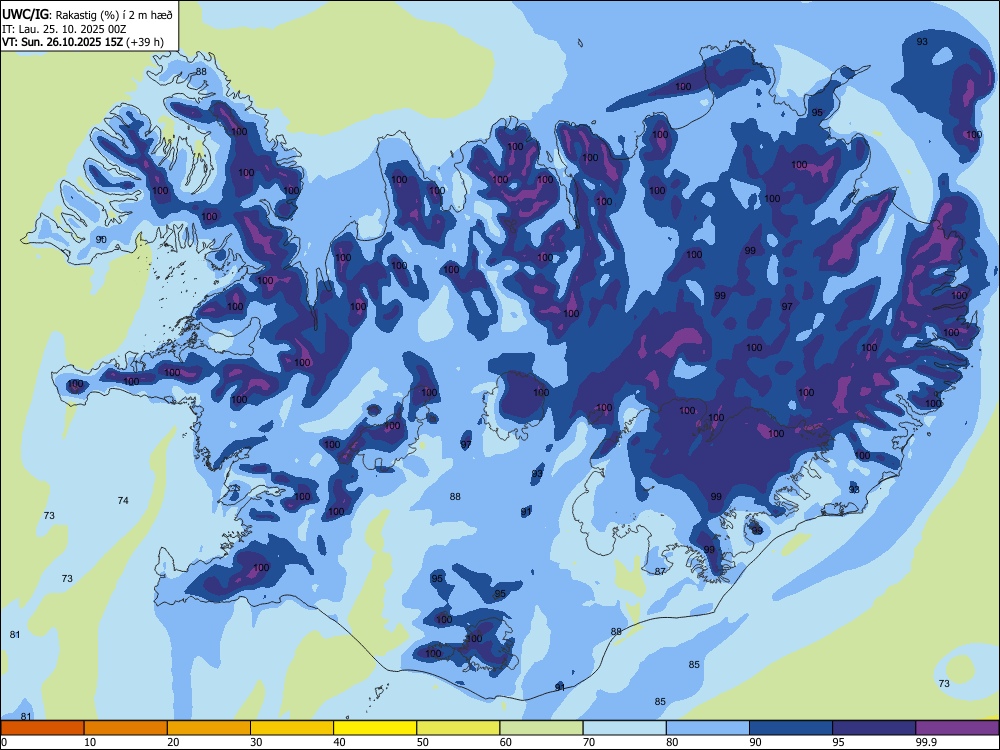Click the pale green 60–70 legend swatch
The width and height of the screenshot is (1000, 750).
pos(541,728)
